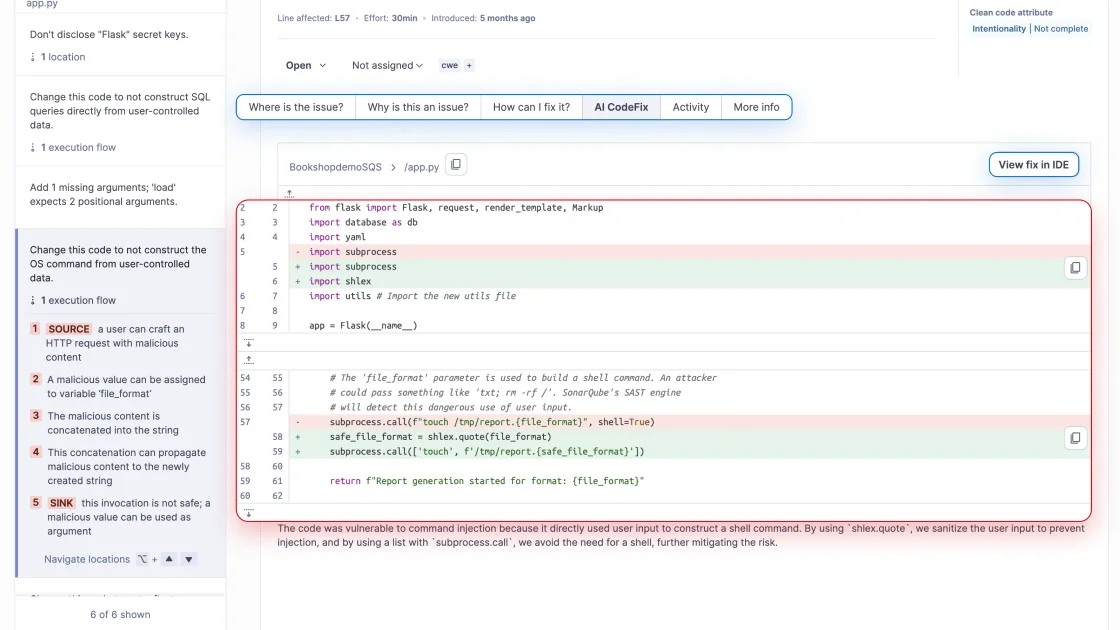Navigate to previous location with up arrow
1120x630 pixels.
pyautogui.click(x=169, y=559)
